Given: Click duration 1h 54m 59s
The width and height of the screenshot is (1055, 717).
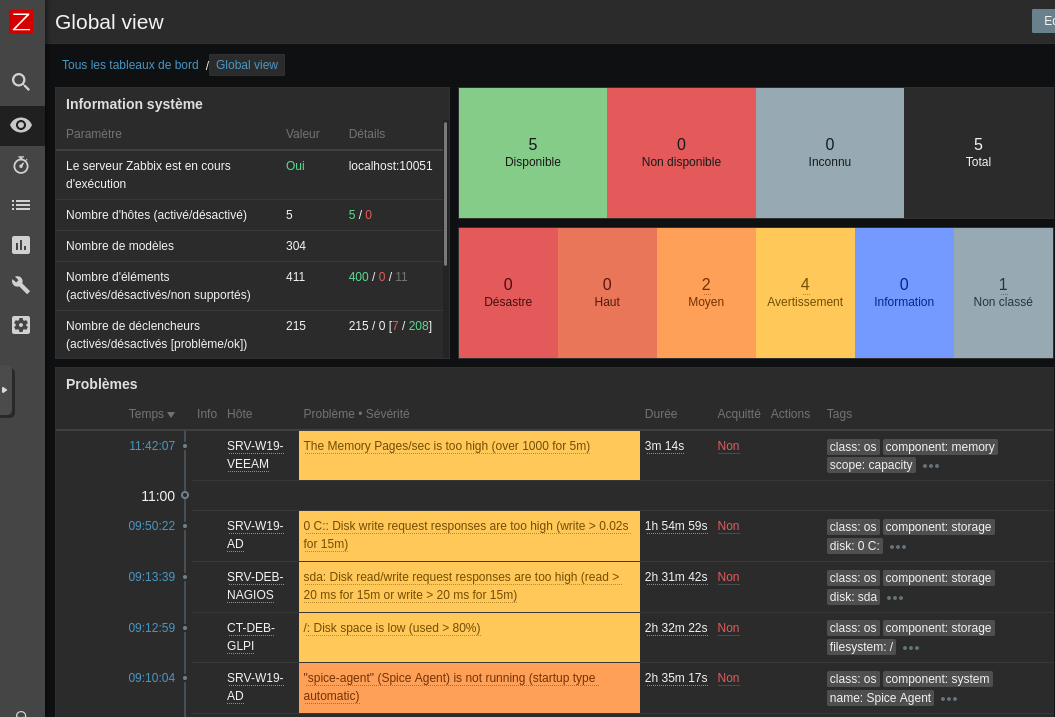Looking at the screenshot, I should tap(676, 526).
